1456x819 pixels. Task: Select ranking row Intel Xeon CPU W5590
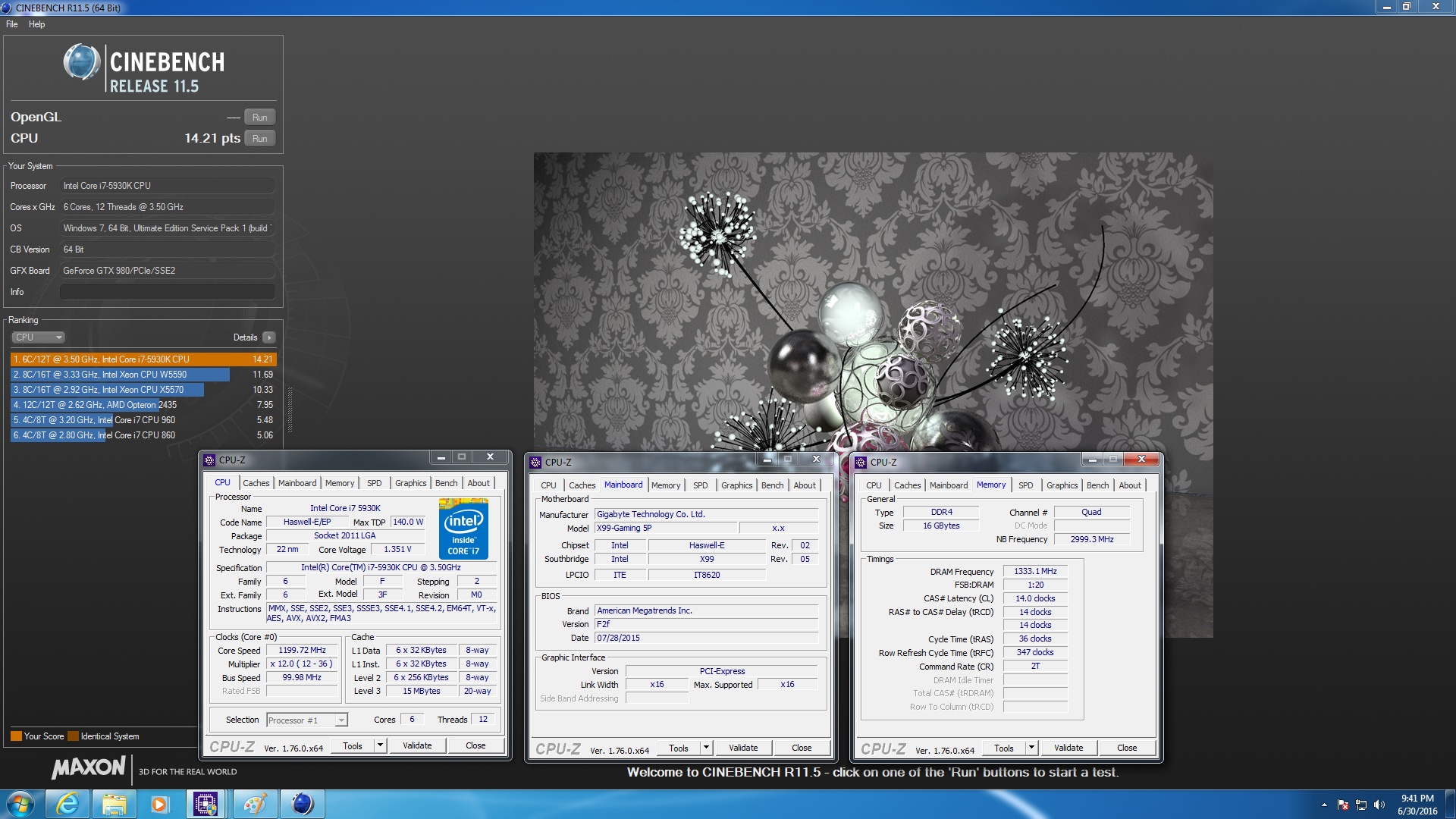[143, 375]
